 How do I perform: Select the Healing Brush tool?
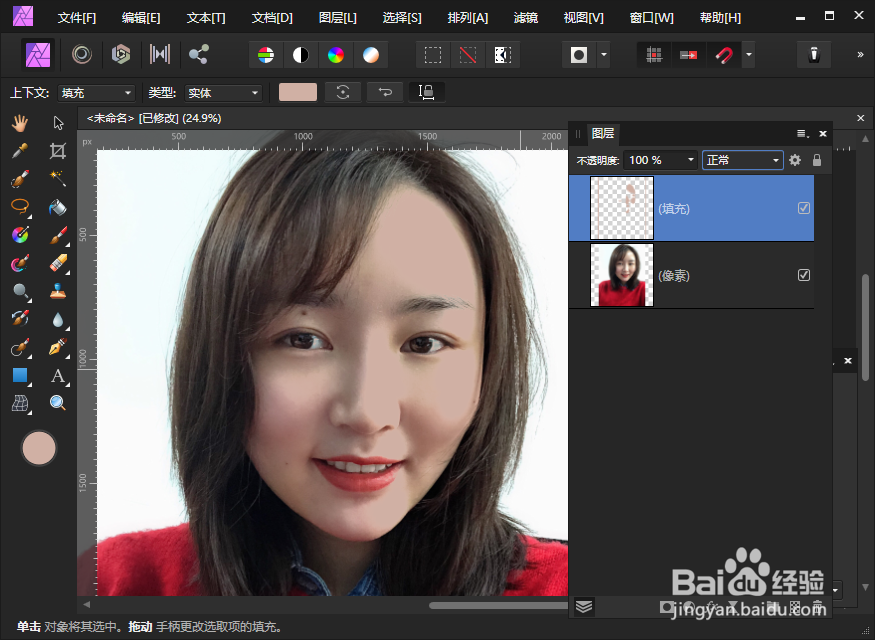click(20, 347)
